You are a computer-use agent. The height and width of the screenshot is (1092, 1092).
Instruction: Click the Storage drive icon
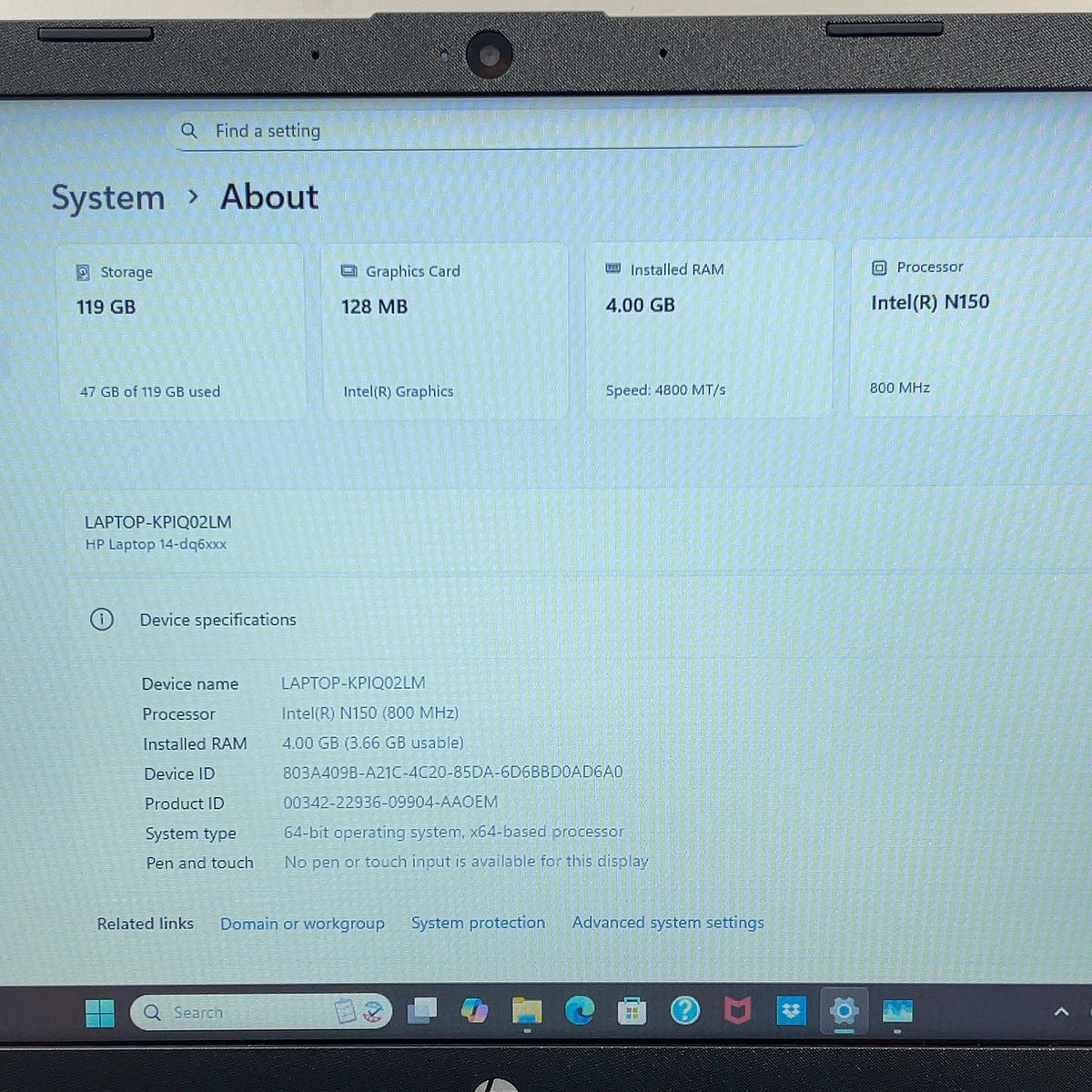[83, 272]
